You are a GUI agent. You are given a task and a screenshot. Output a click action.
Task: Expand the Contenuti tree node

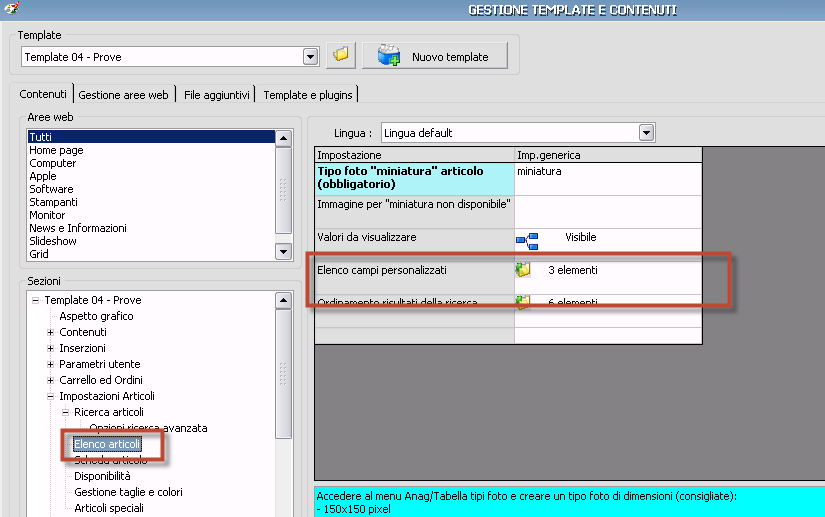(51, 332)
